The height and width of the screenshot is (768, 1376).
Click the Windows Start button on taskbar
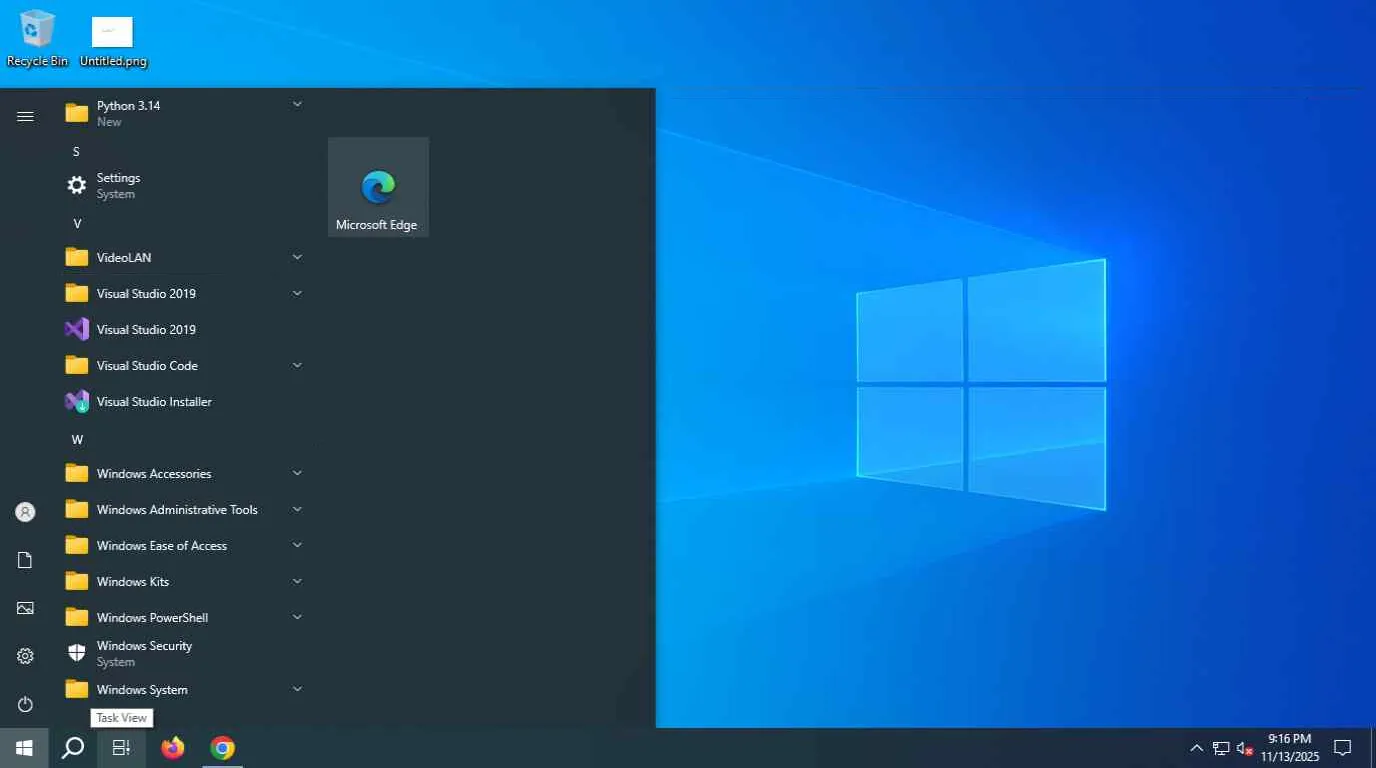click(x=24, y=748)
